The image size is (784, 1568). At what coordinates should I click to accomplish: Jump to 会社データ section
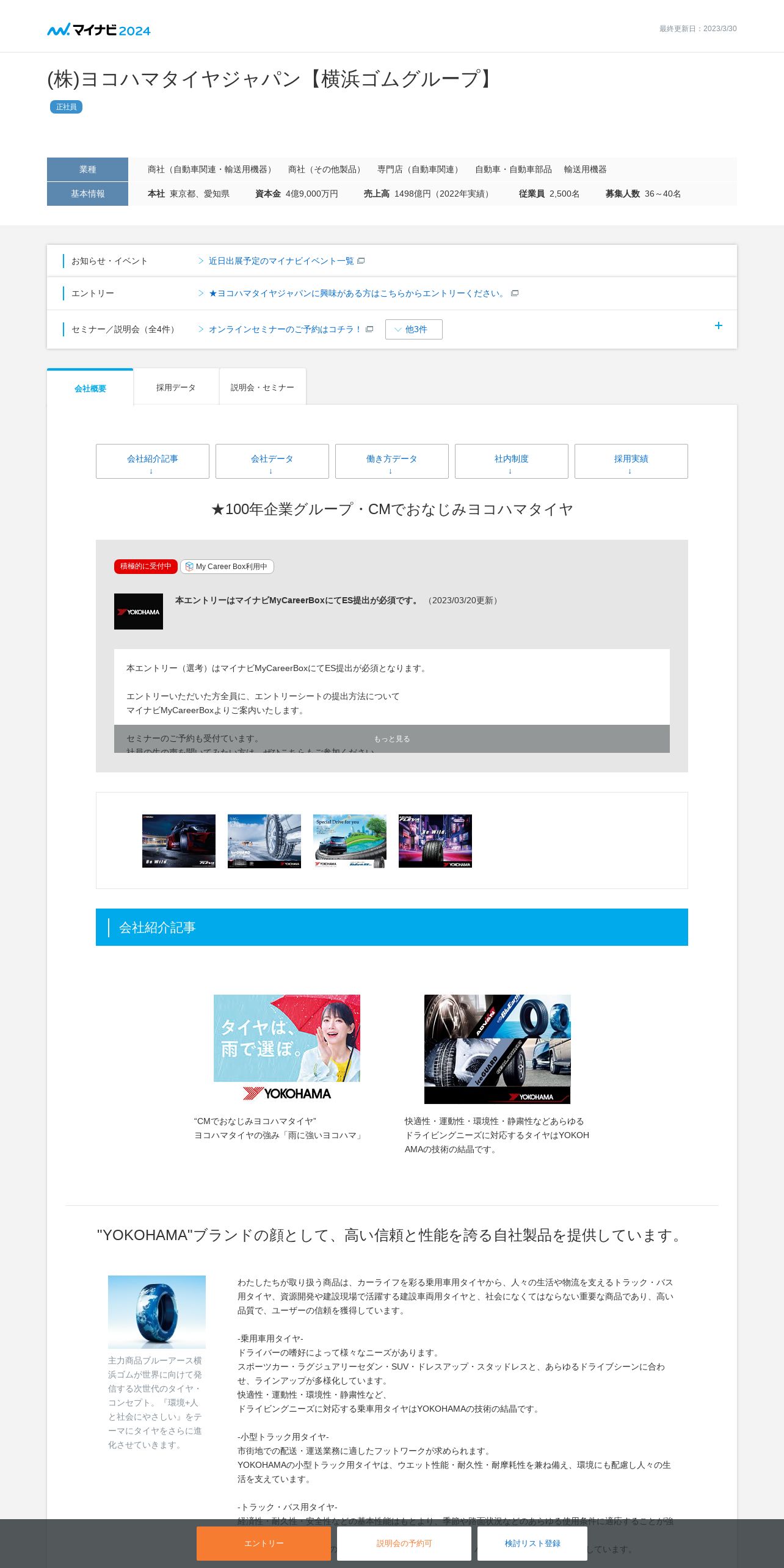272,461
